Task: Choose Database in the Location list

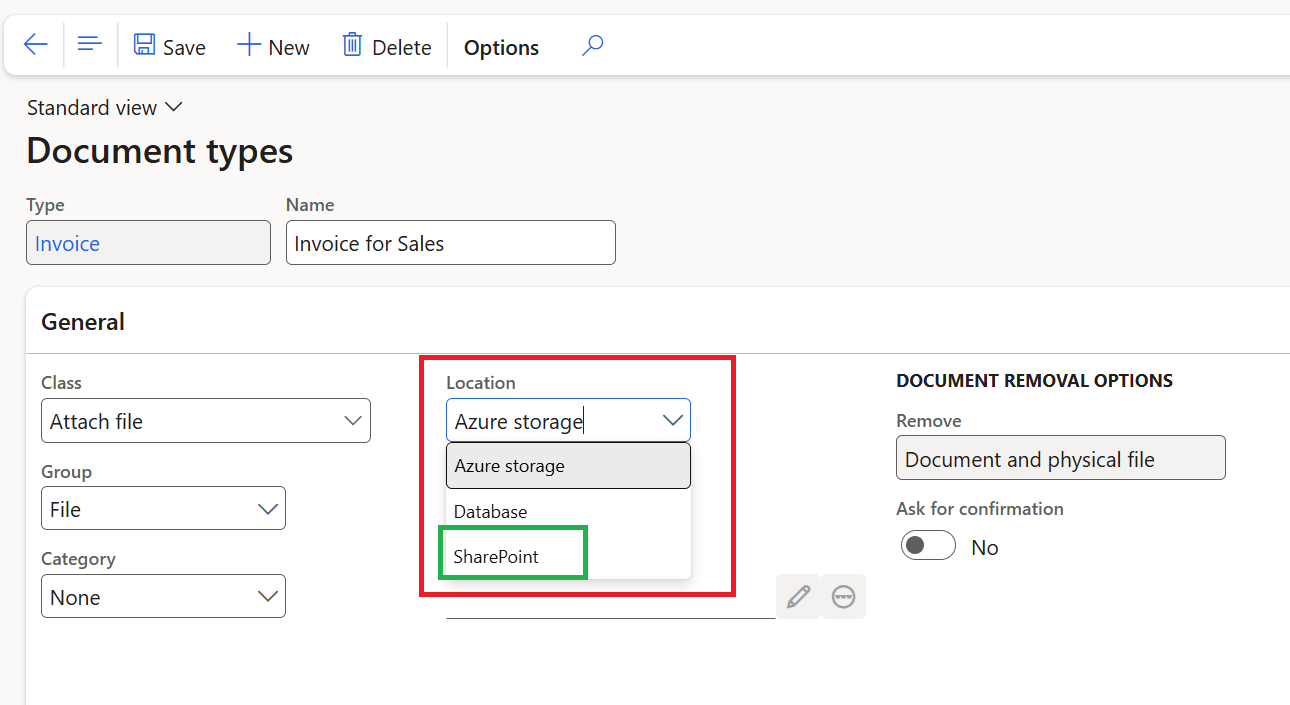Action: point(490,511)
